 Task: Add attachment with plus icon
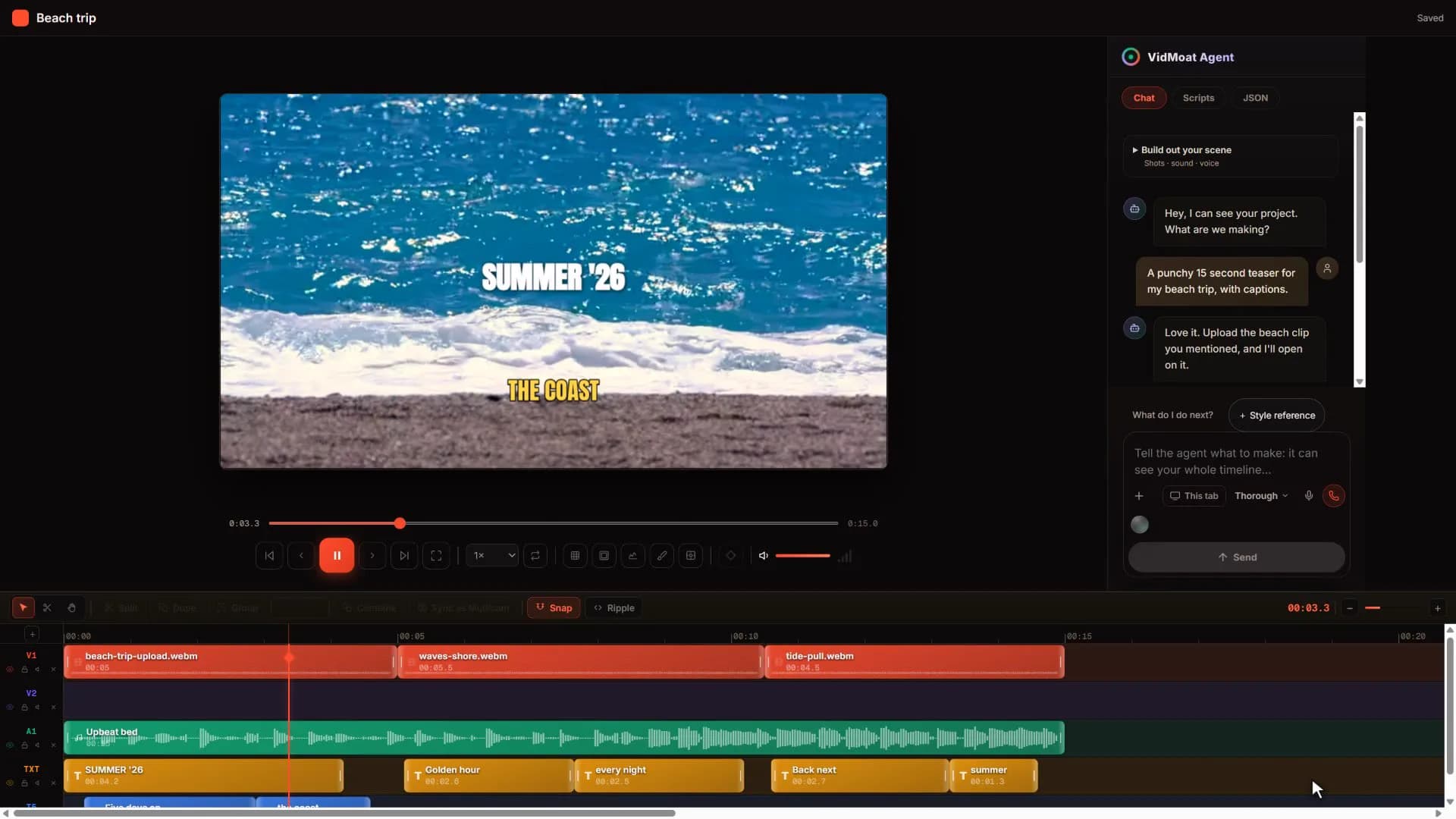[x=1139, y=496]
